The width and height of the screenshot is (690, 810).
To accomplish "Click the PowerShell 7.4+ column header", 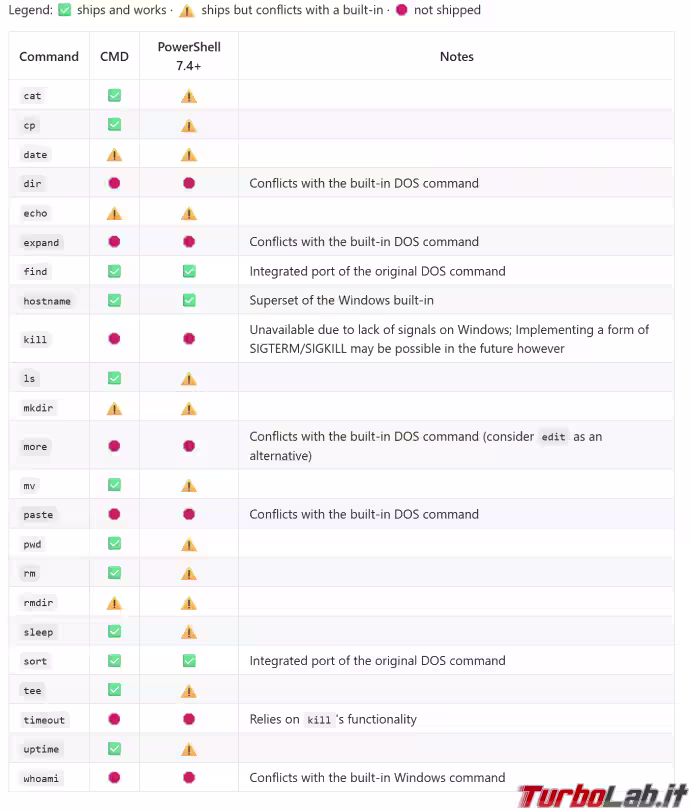I will click(189, 56).
